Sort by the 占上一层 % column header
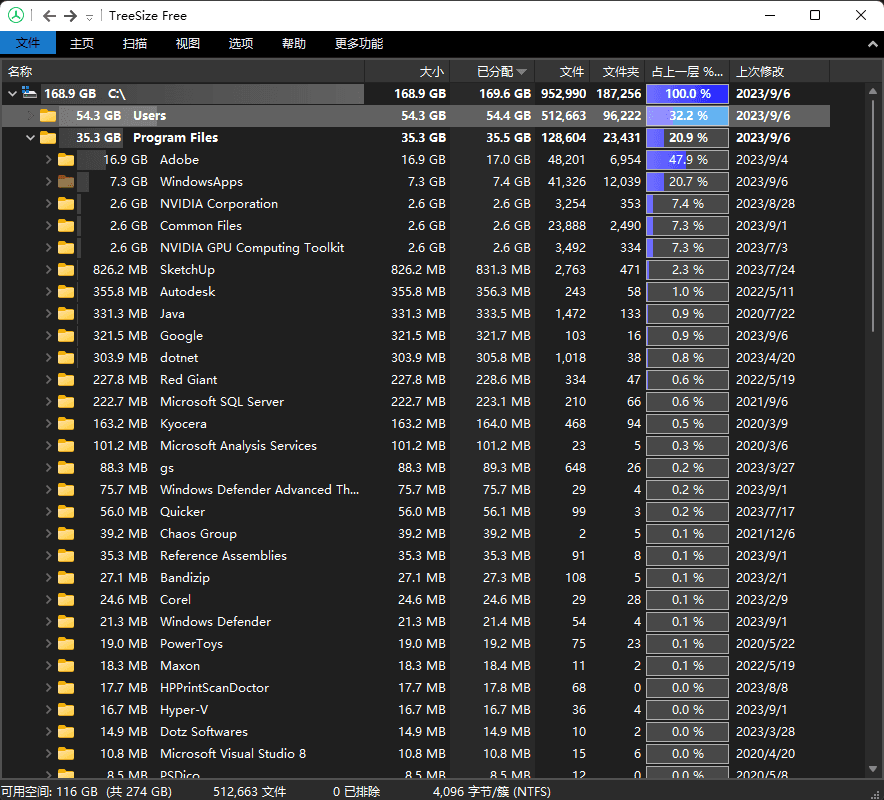 tap(687, 72)
